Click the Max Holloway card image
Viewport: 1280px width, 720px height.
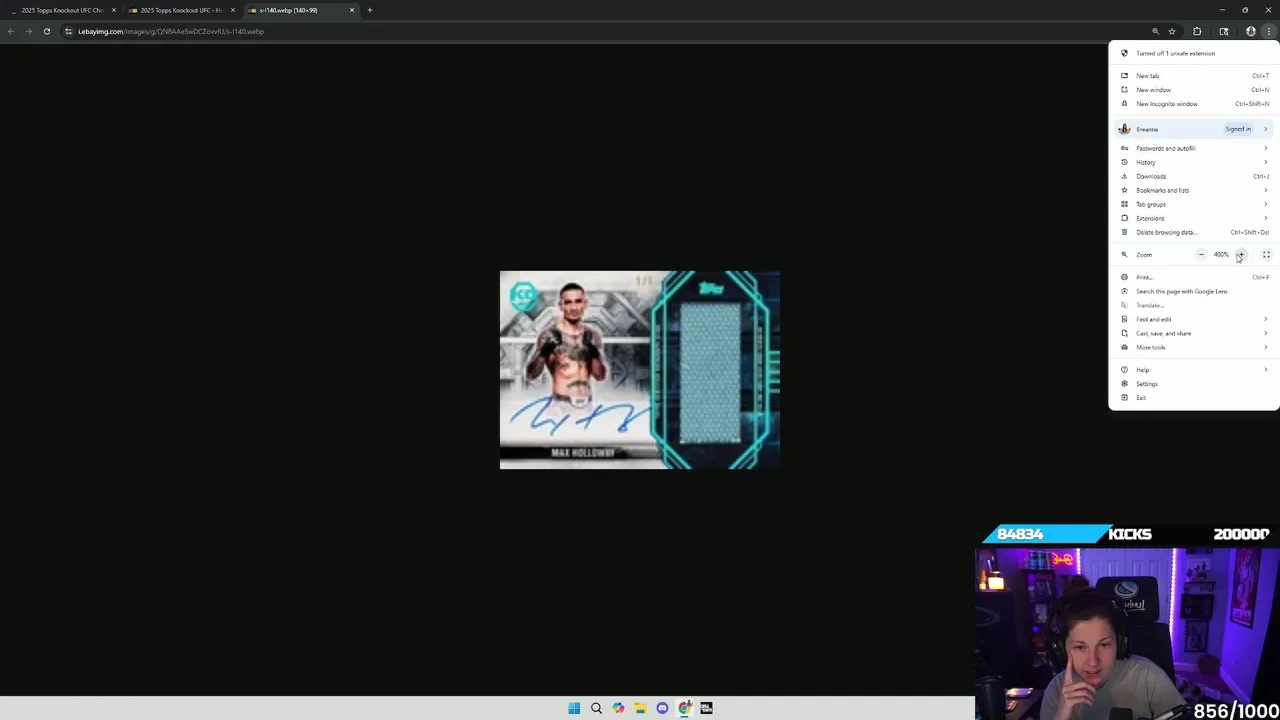640,370
